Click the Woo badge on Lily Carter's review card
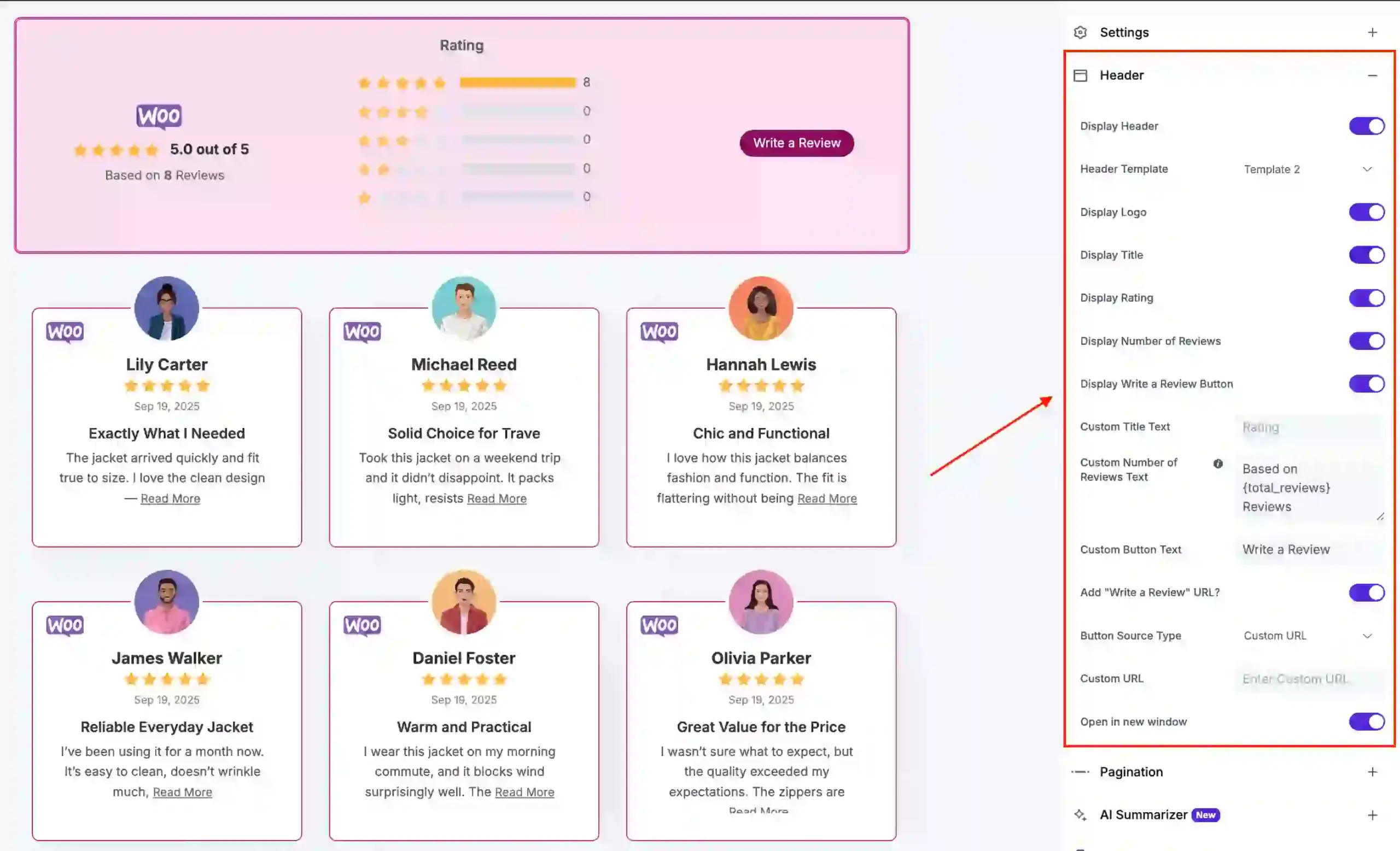The image size is (1400, 851). pos(64,331)
